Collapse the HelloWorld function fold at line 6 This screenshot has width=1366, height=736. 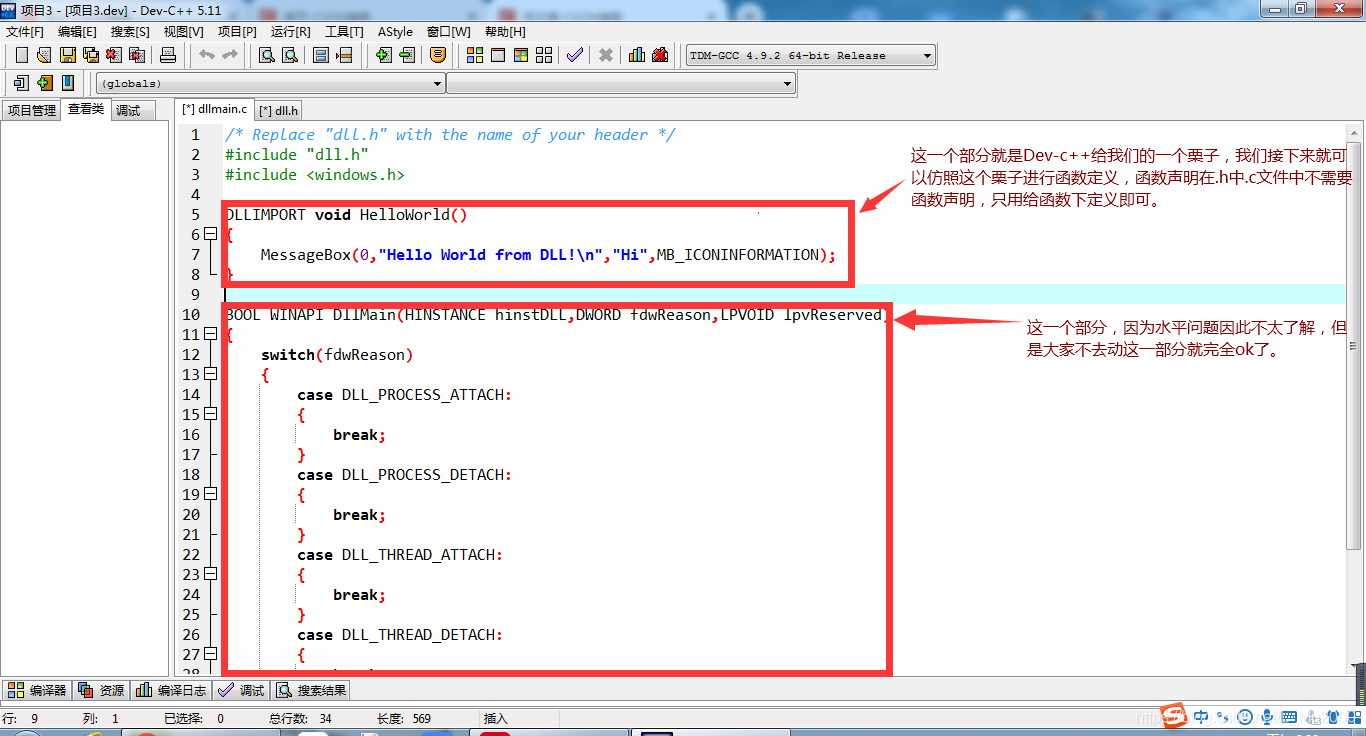(x=210, y=234)
